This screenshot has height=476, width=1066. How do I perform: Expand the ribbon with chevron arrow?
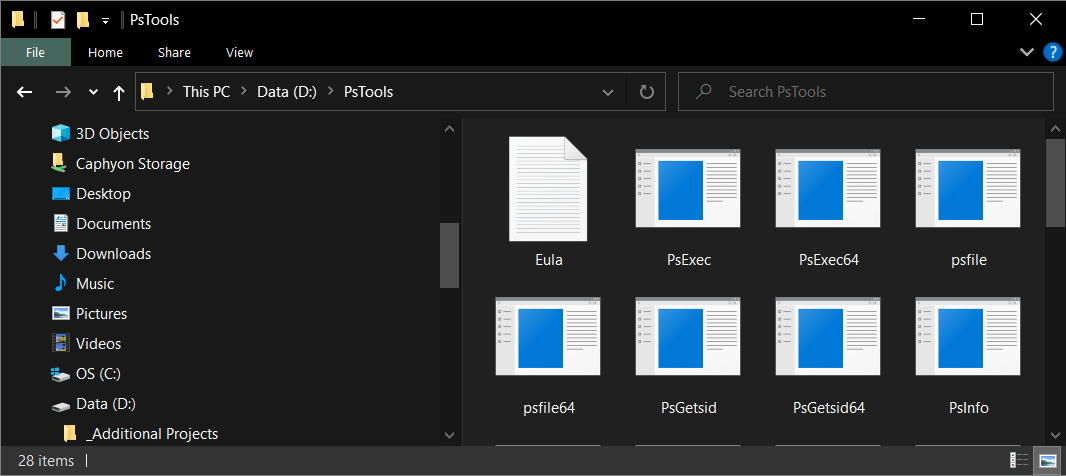(1027, 52)
